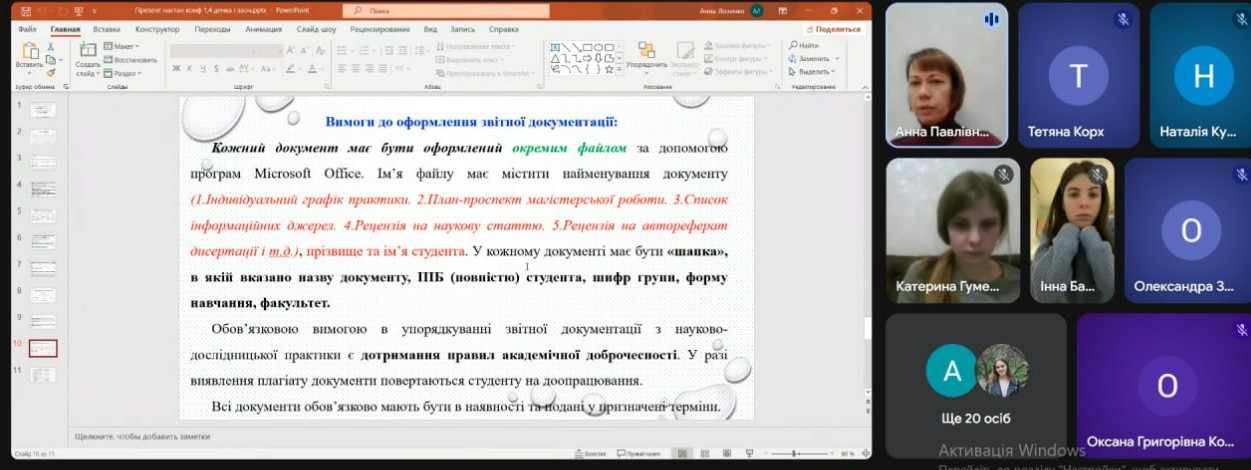Click the Center align paragraph icon
Screen dimensions: 1251x470
tap(356, 69)
